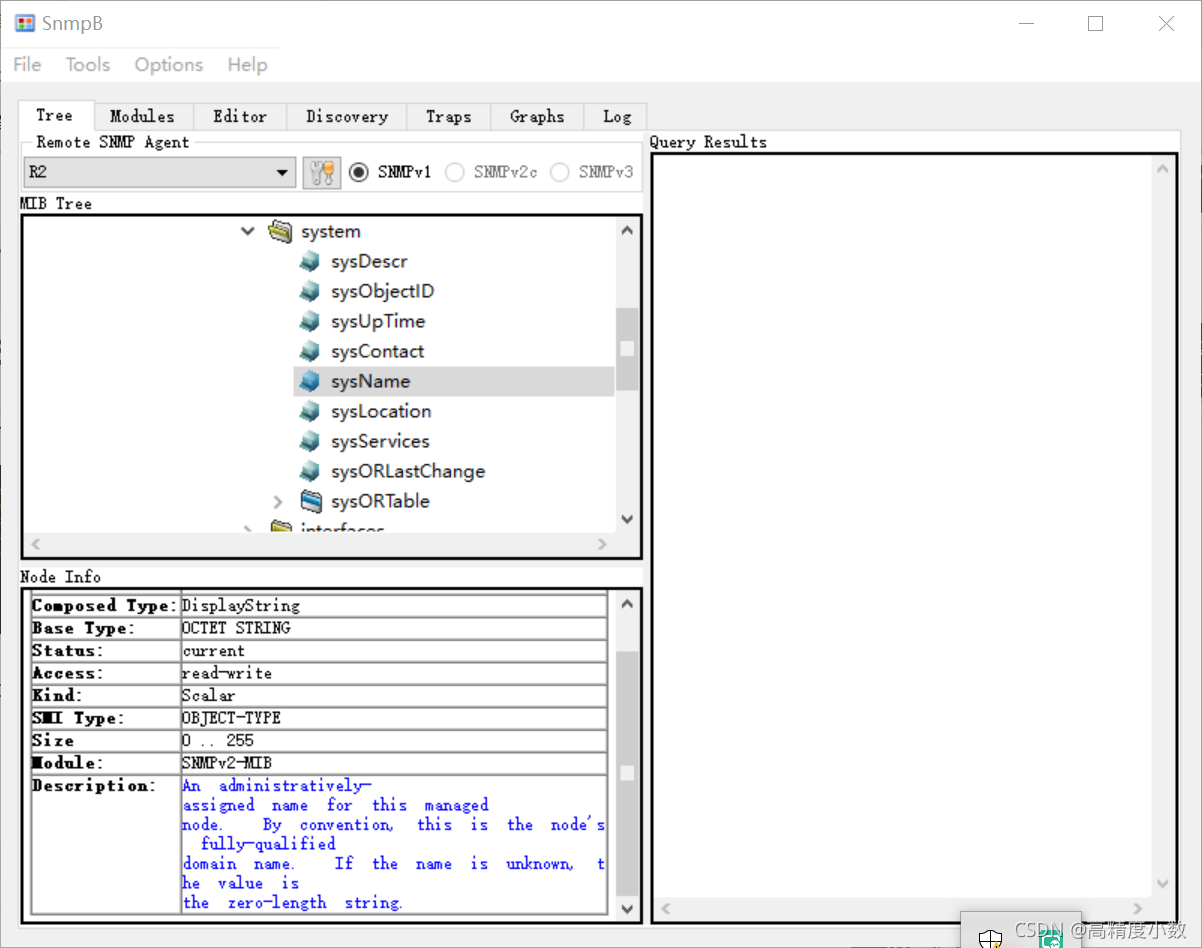The image size is (1202, 948).
Task: Click the sysObjectID node icon
Action: point(310,292)
